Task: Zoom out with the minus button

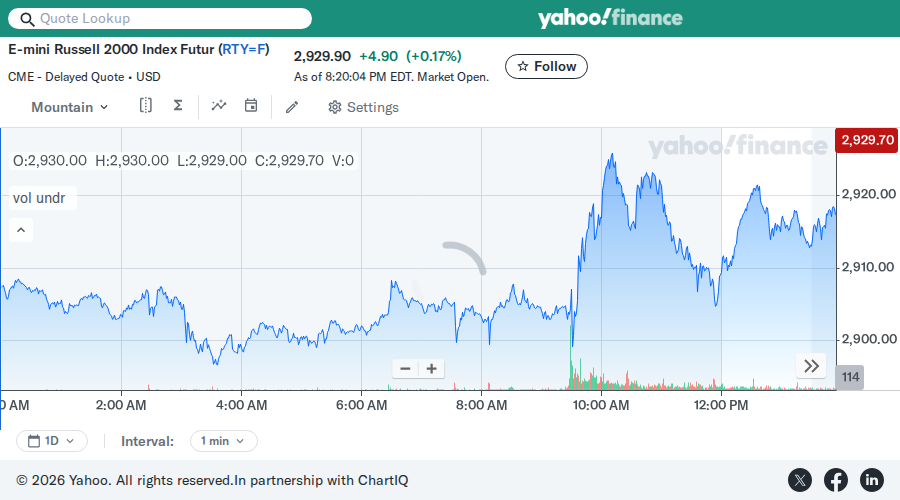Action: (405, 369)
